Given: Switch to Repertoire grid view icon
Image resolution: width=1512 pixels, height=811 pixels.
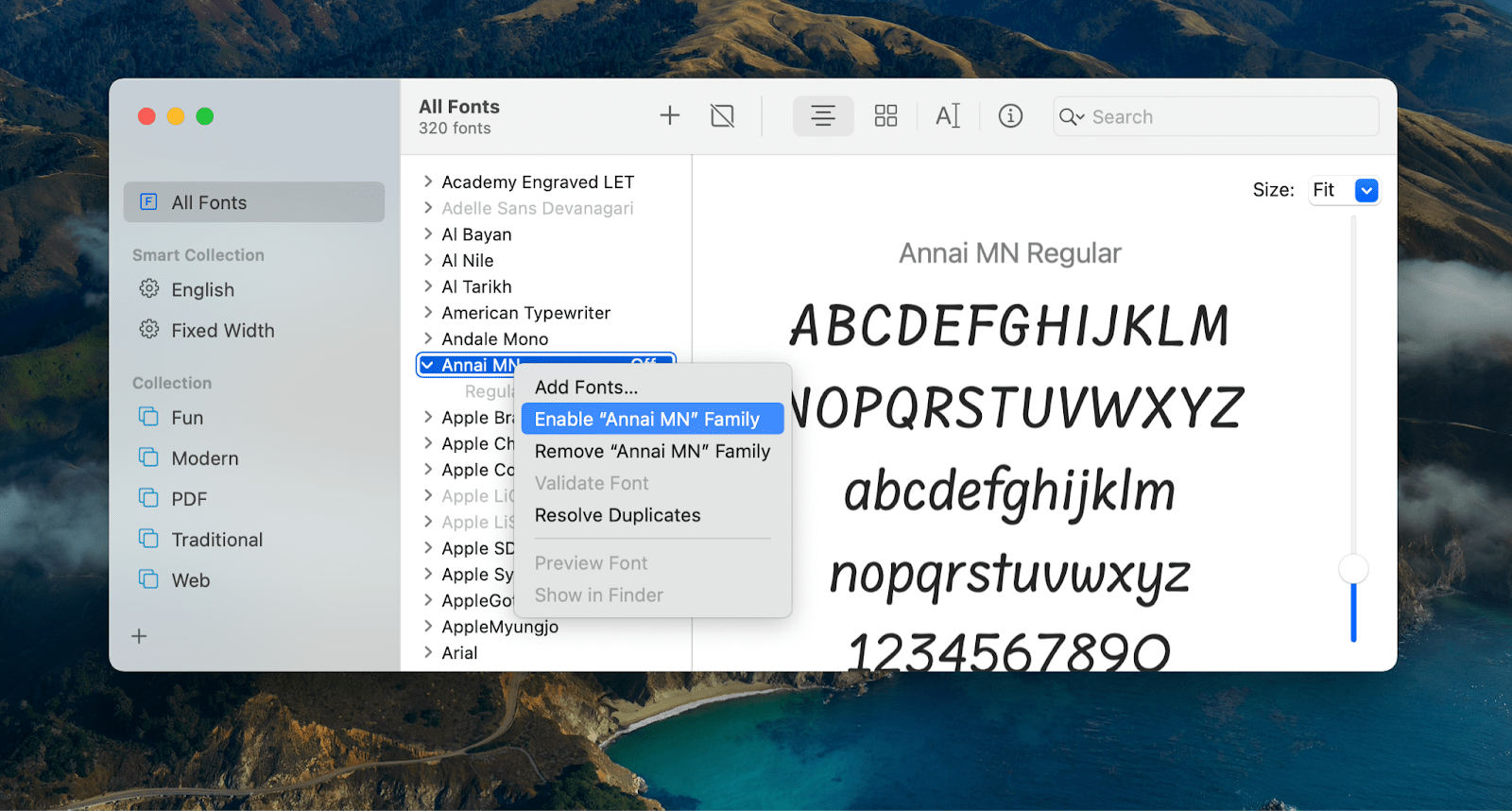Looking at the screenshot, I should coord(885,116).
